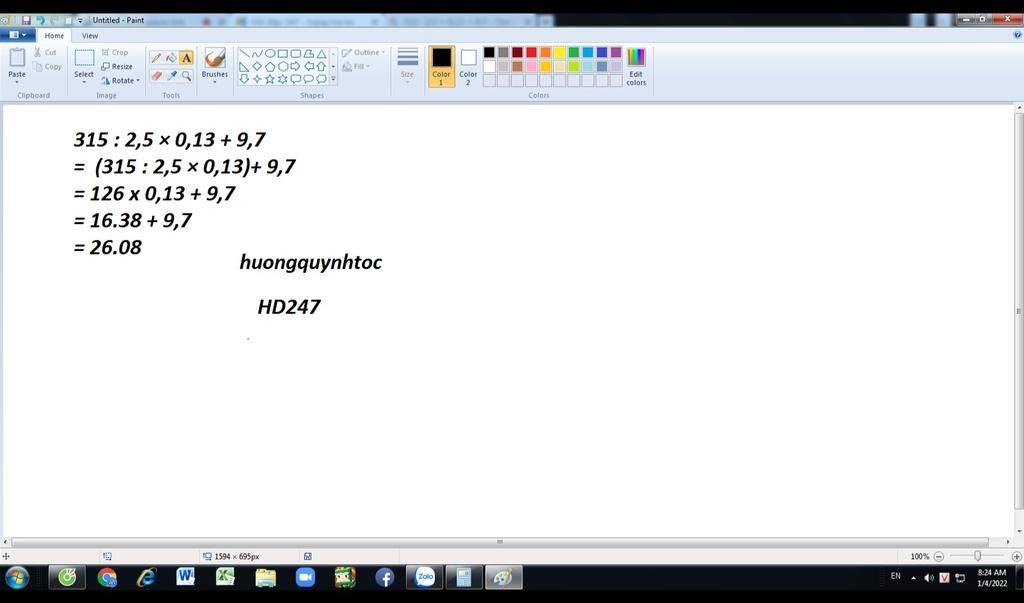Open the Select tool dropdown
This screenshot has width=1024, height=603.
click(84, 82)
